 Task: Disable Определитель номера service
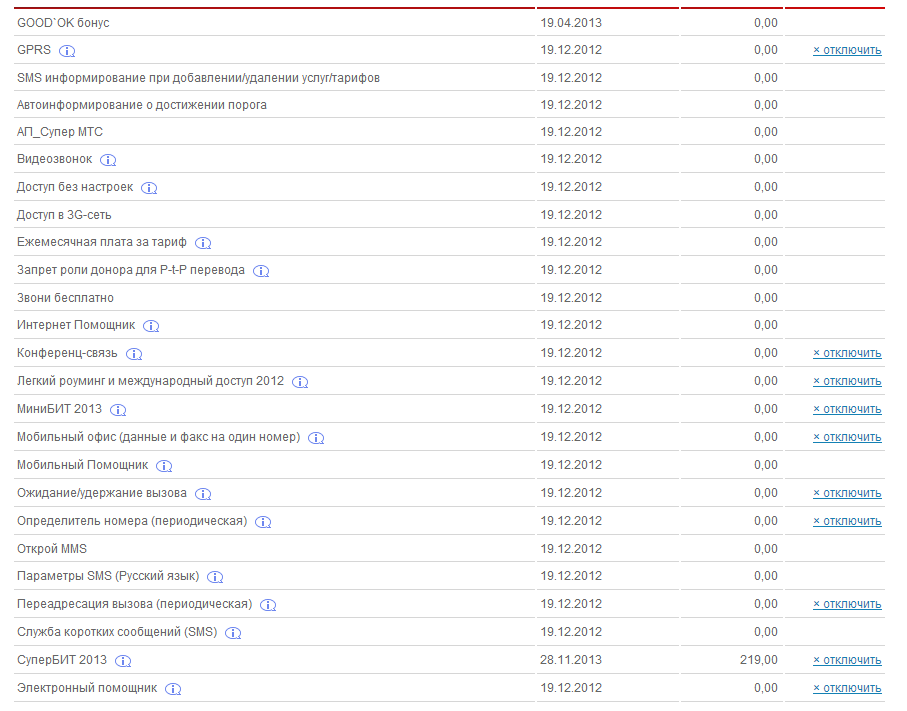click(x=847, y=521)
